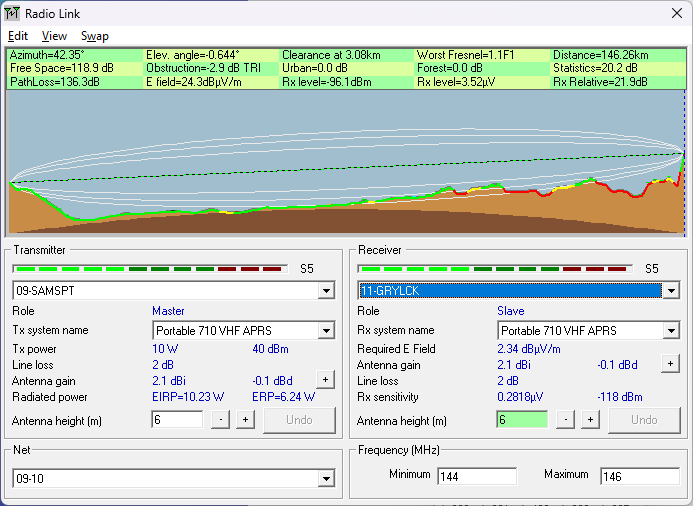Click the Minimum frequency field showing 144
Image resolution: width=693 pixels, height=506 pixels.
[477, 476]
